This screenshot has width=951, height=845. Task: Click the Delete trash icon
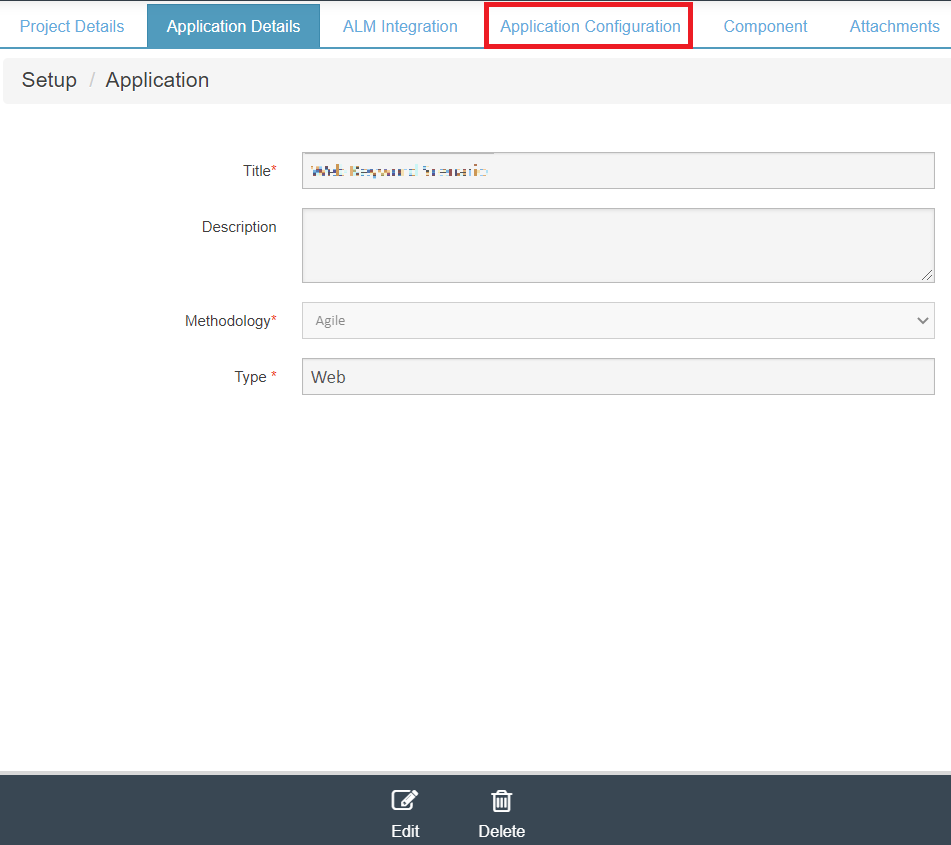tap(502, 801)
